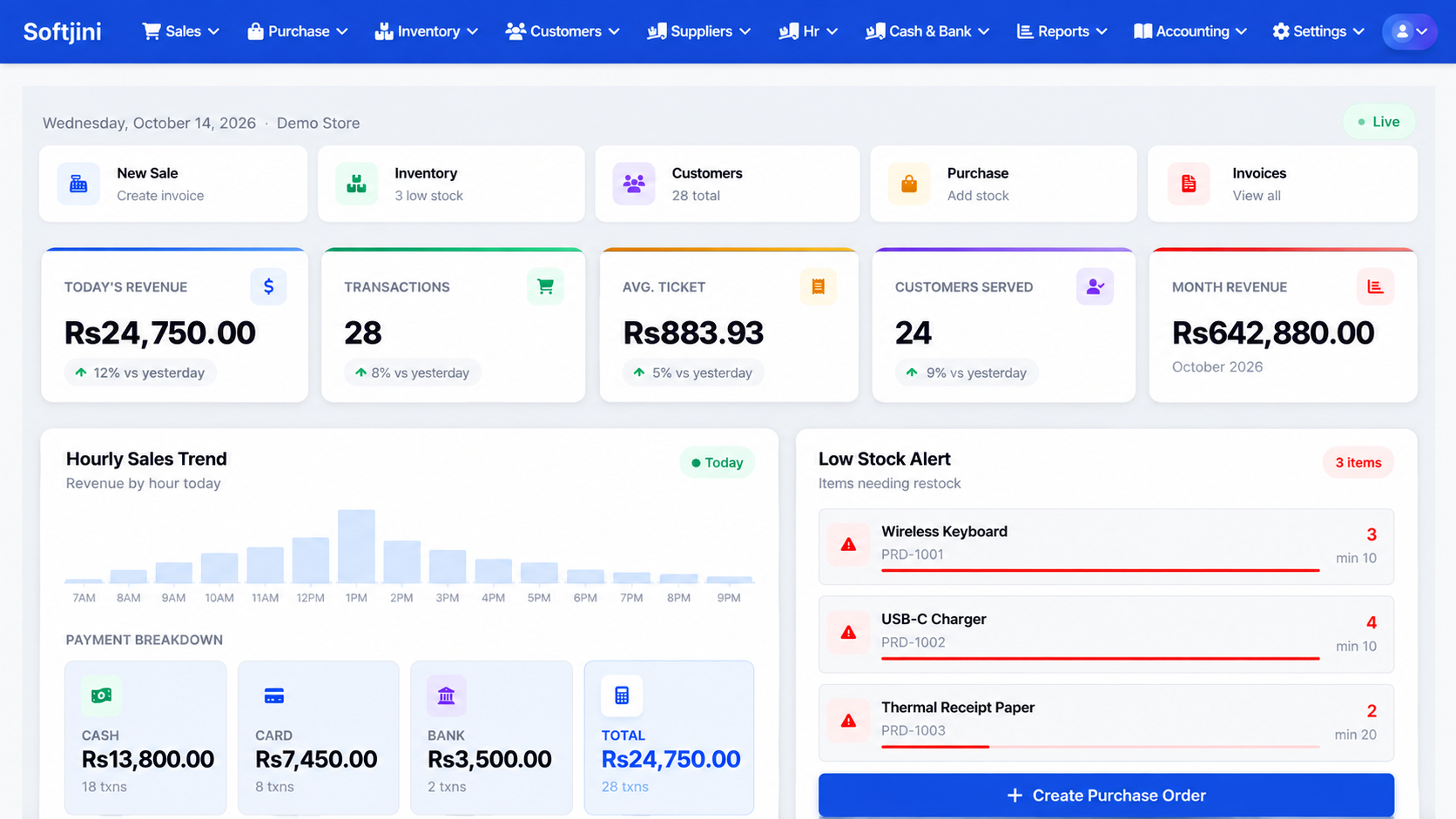Click the New Sale cash register icon
This screenshot has width=1456, height=819.
(x=78, y=184)
